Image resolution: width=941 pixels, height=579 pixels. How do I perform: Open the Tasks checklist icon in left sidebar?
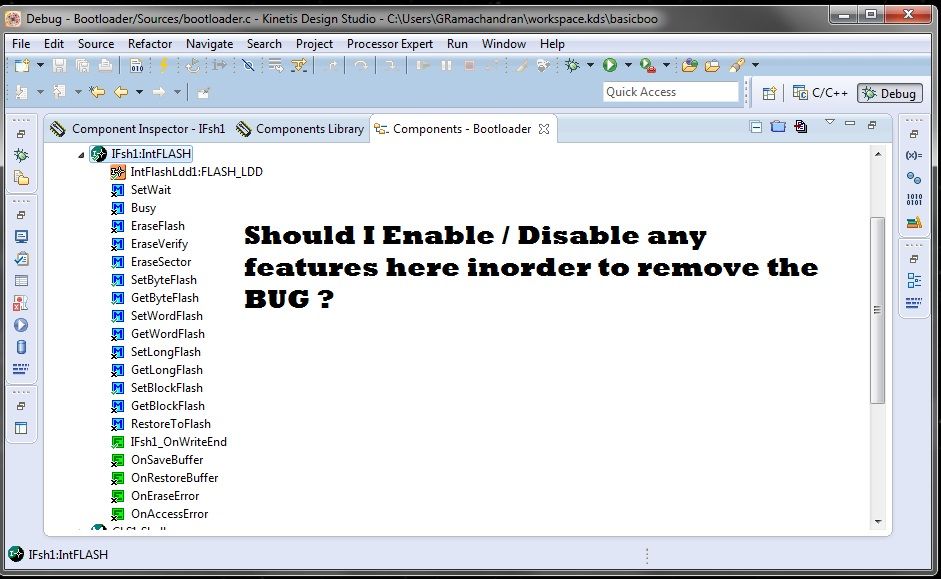[21, 259]
